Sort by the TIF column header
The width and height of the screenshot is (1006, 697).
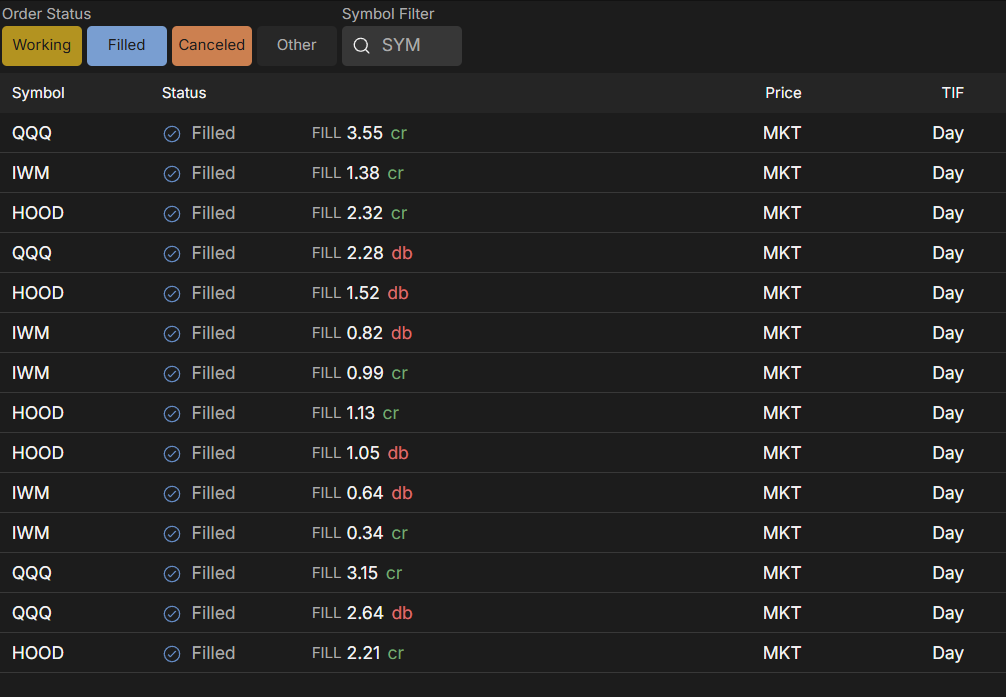point(953,93)
